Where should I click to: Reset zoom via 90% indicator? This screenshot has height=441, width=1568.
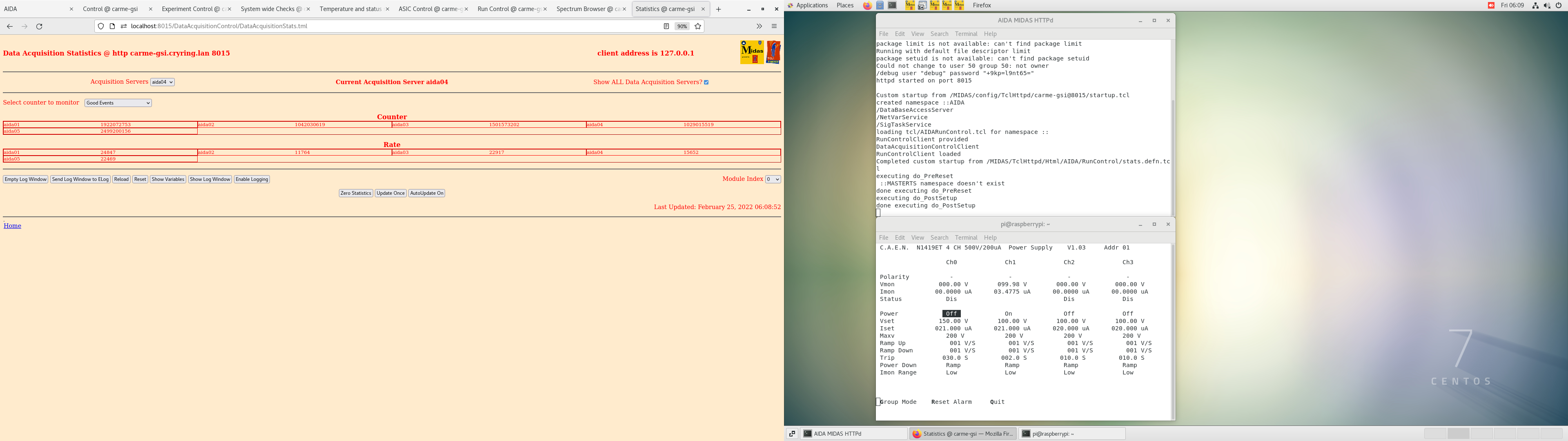682,26
